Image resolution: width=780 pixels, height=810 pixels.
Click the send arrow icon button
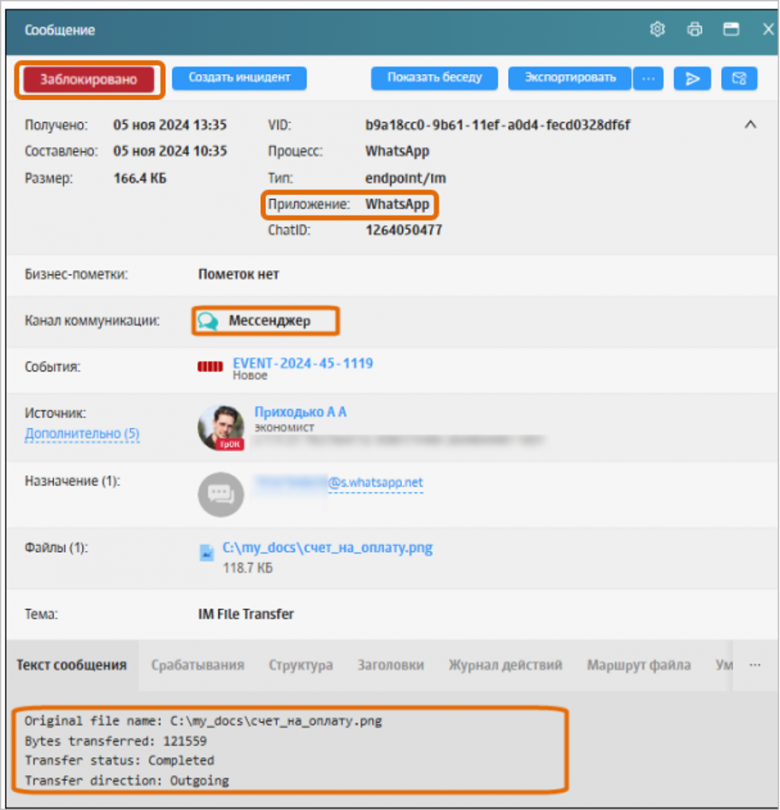pyautogui.click(x=691, y=78)
